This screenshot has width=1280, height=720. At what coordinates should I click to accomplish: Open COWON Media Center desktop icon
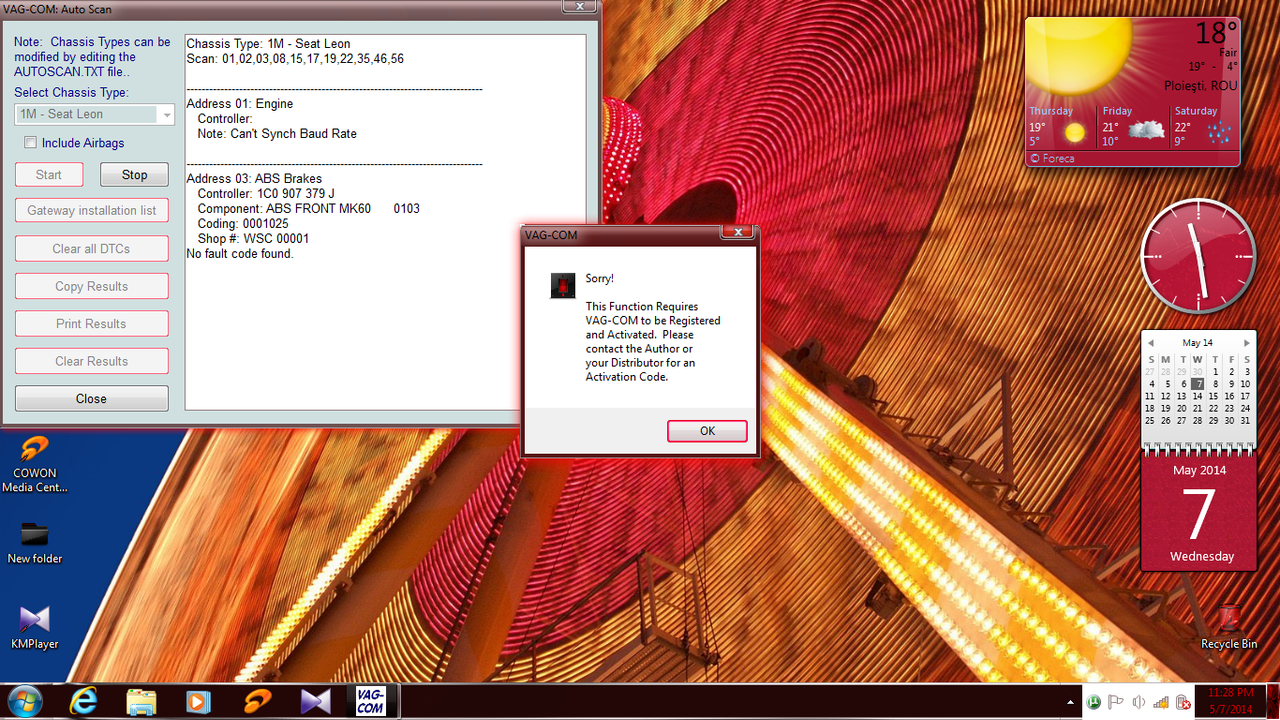[x=35, y=465]
